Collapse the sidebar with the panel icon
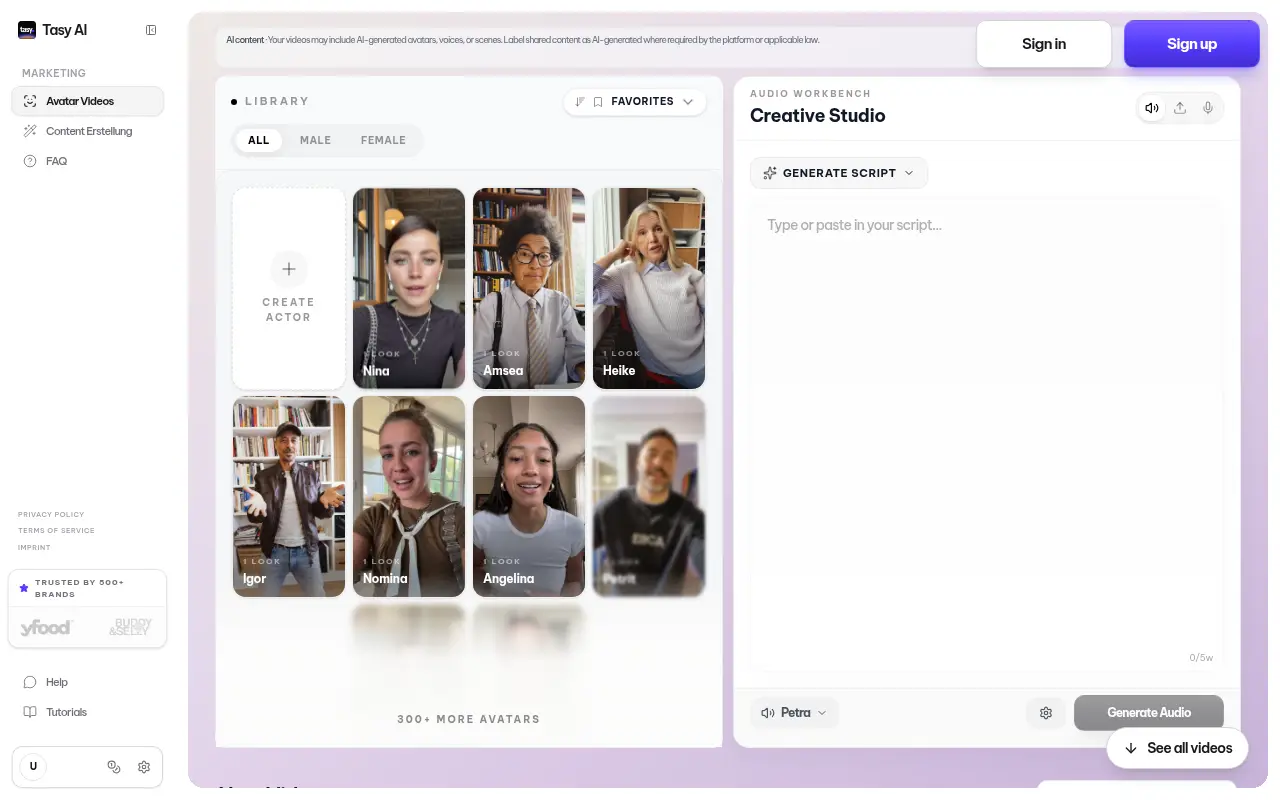 (151, 30)
